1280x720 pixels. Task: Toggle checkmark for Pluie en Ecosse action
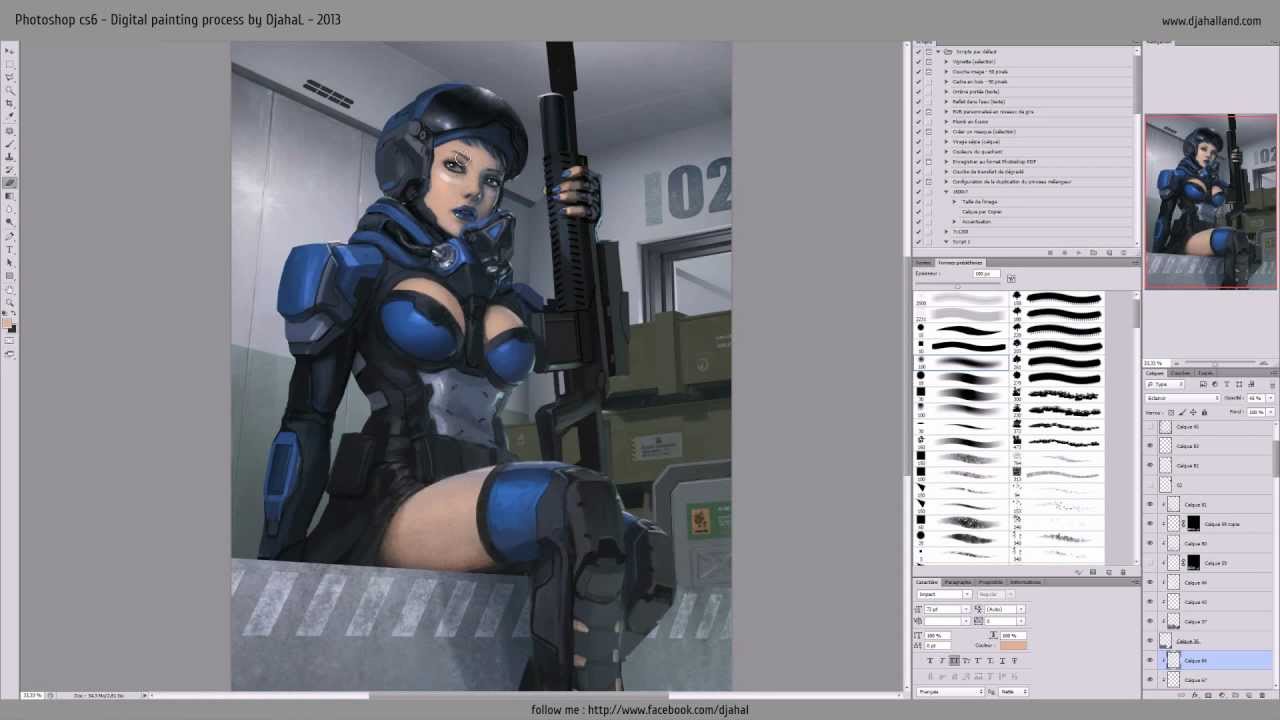[918, 122]
